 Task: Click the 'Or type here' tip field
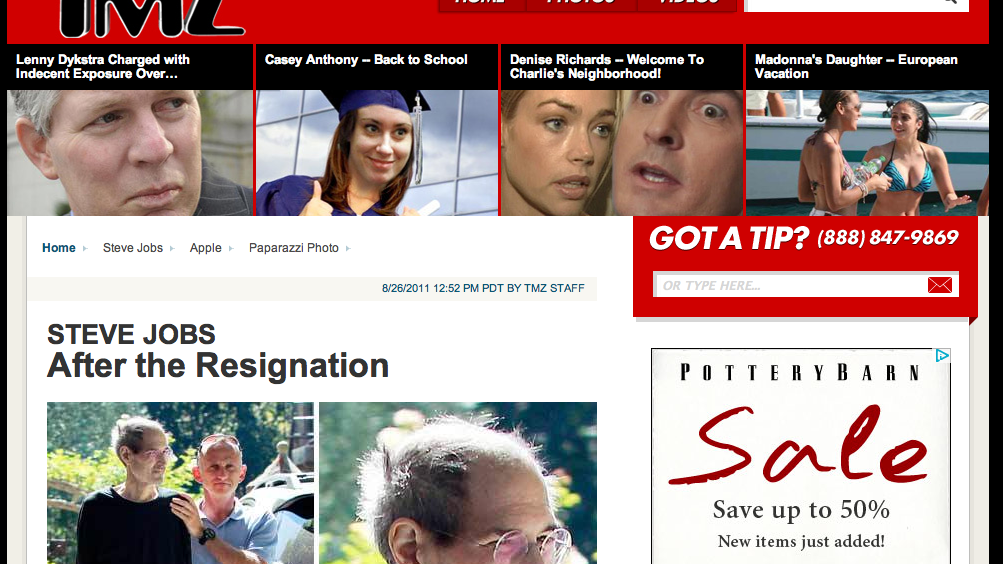tap(791, 285)
